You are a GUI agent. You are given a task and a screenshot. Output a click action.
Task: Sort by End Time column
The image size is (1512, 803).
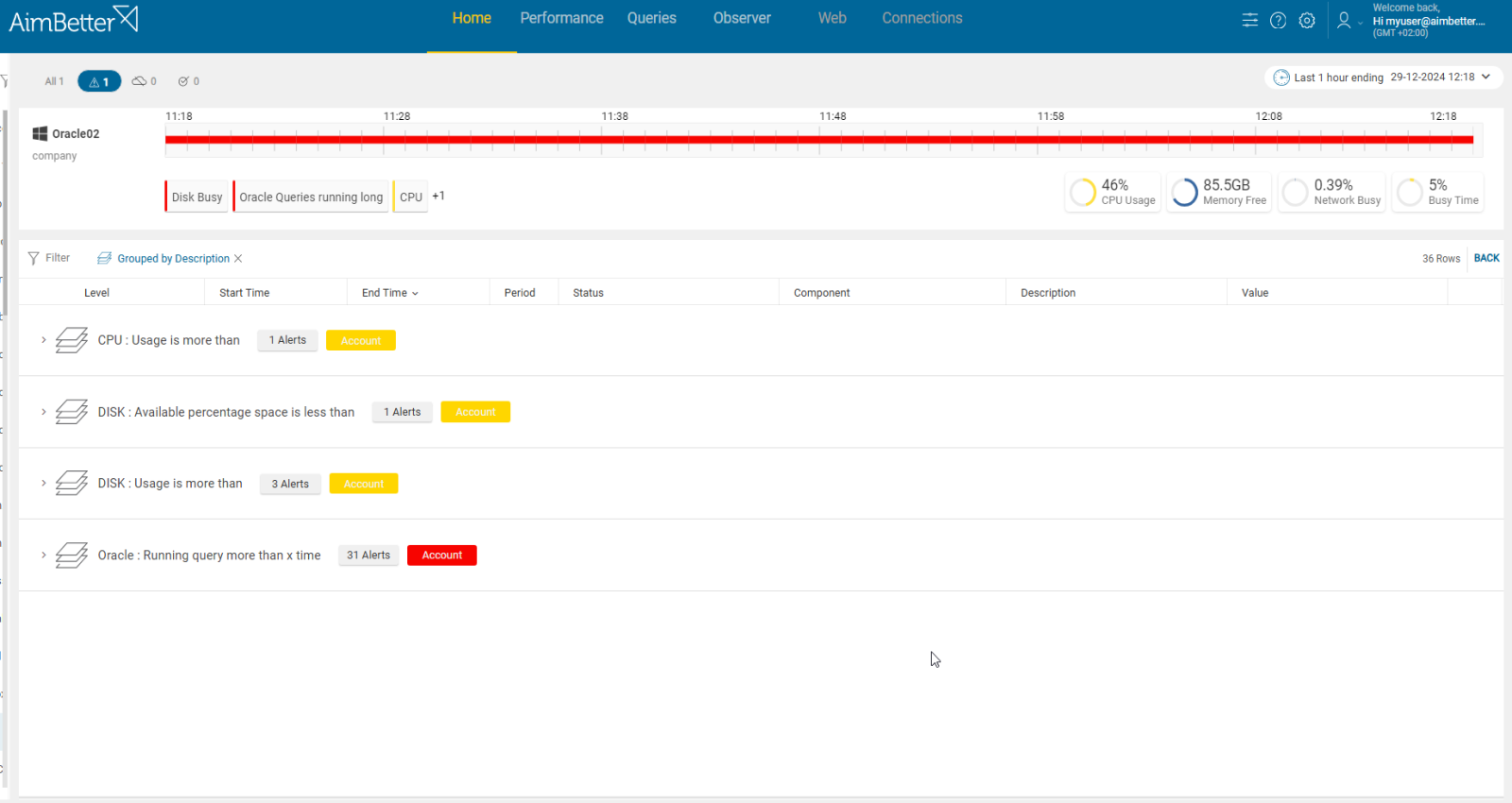click(389, 293)
